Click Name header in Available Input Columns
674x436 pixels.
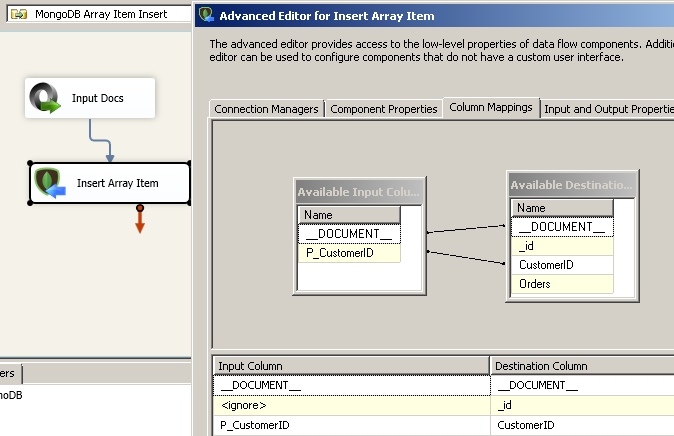click(349, 215)
